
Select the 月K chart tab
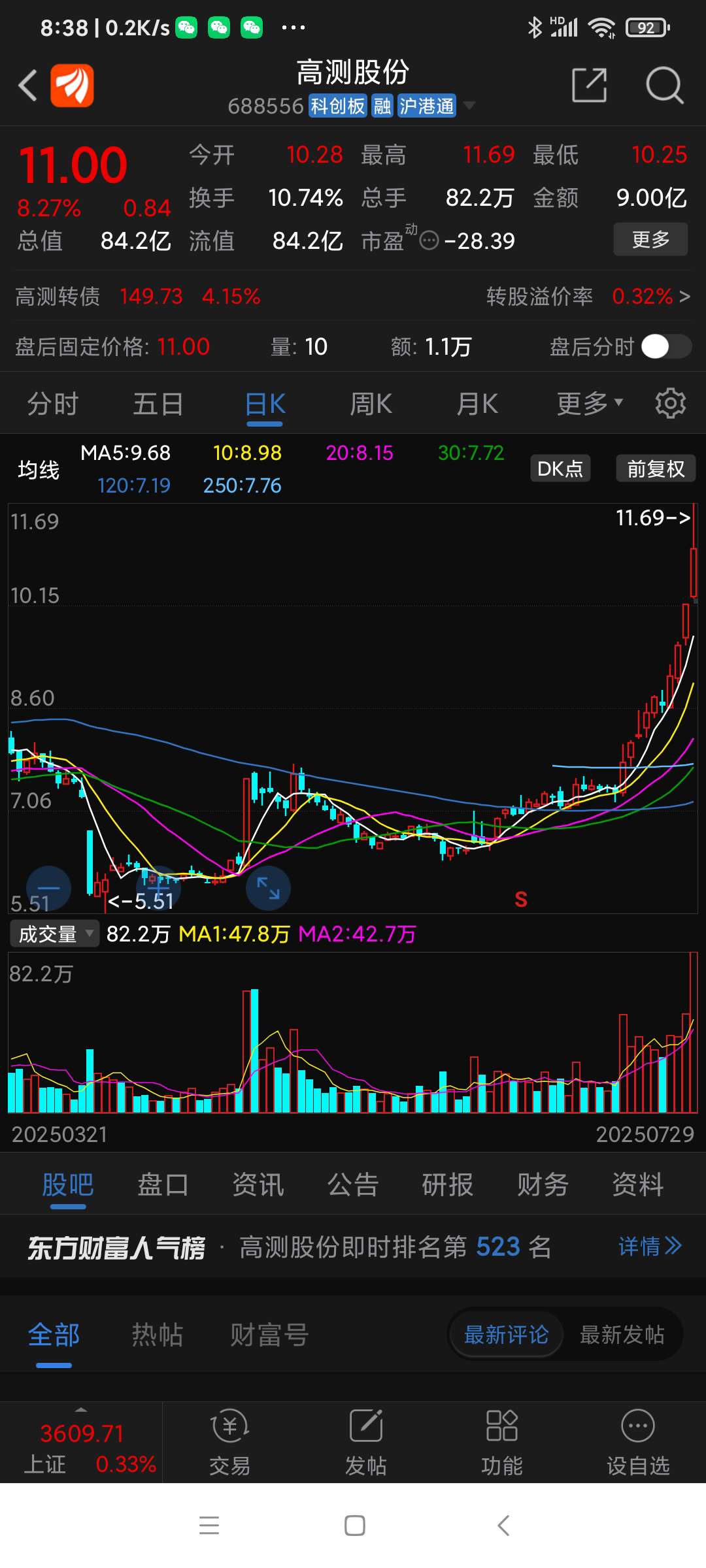pos(477,404)
